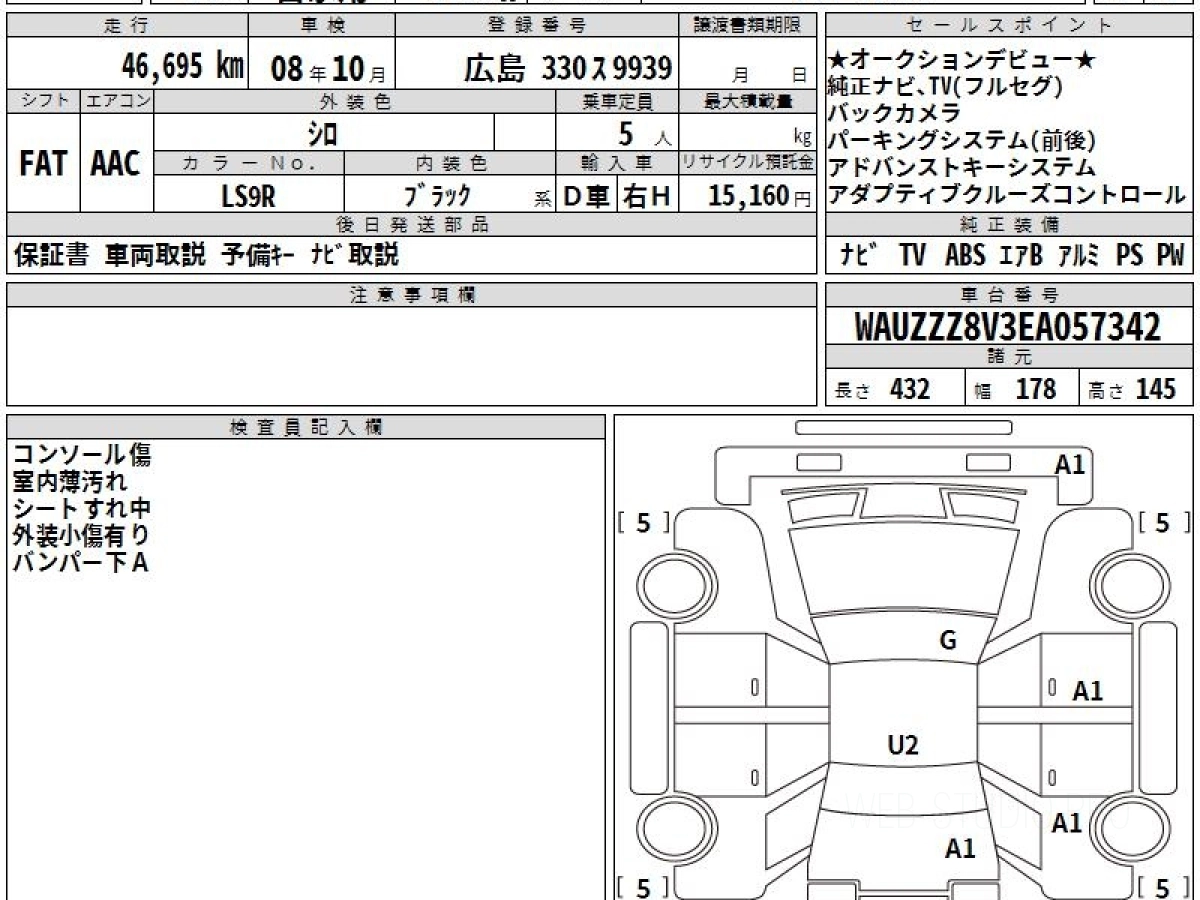The height and width of the screenshot is (900, 1200).
Task: Click the 外装色 header
Action: (355, 101)
